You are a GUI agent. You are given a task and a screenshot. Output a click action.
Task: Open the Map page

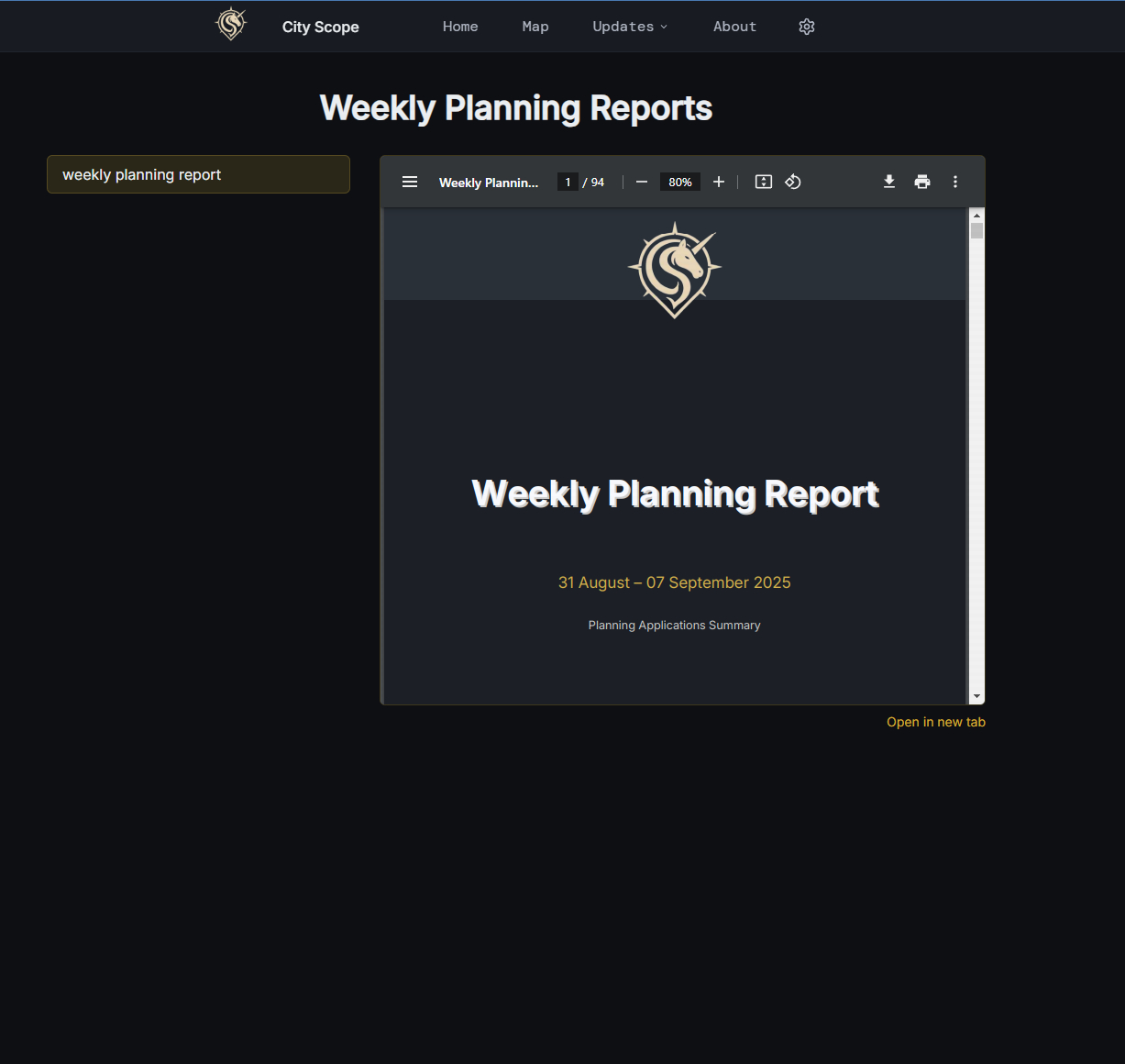pos(535,27)
